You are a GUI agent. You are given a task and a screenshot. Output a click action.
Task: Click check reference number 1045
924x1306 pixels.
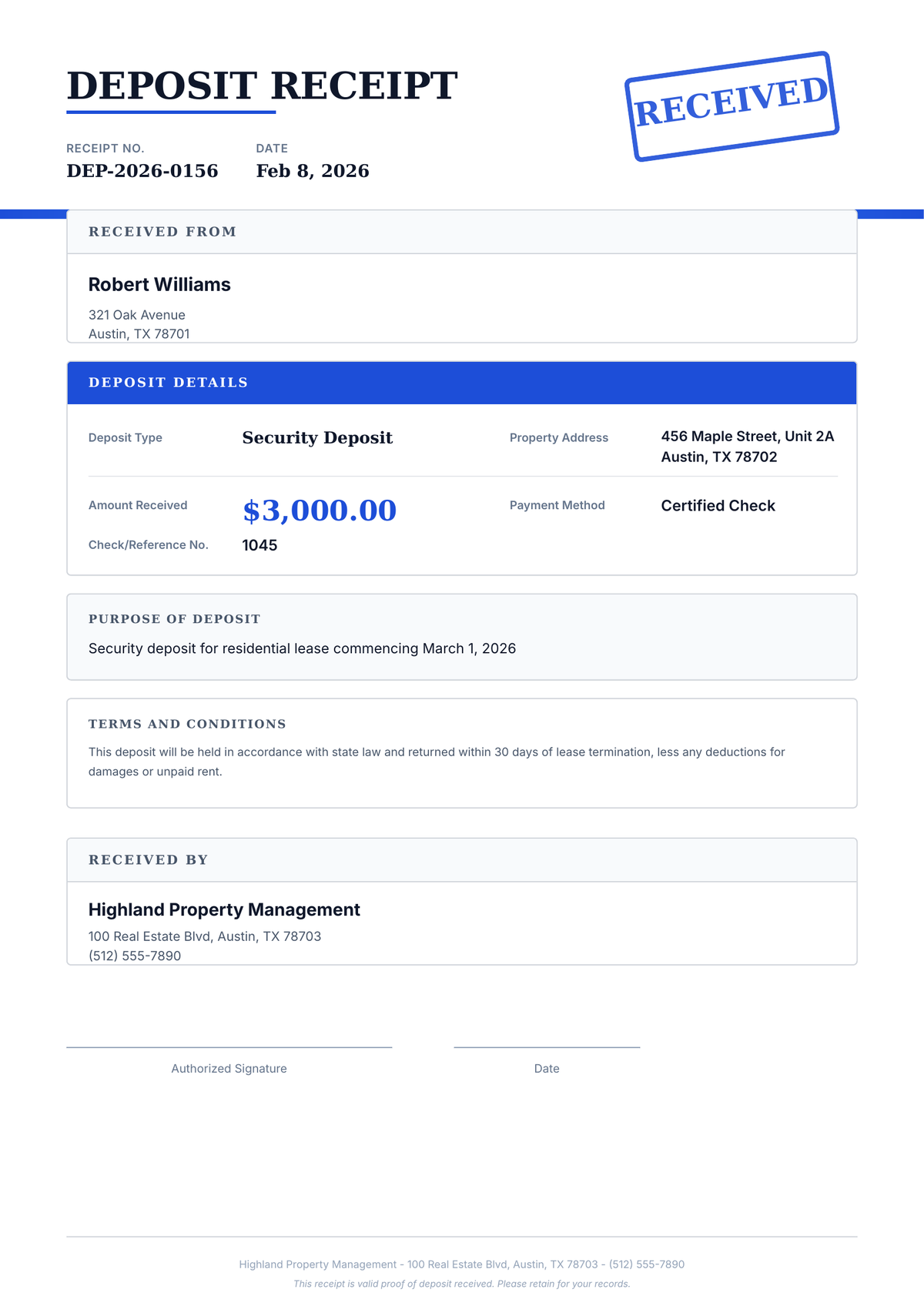pos(259,545)
